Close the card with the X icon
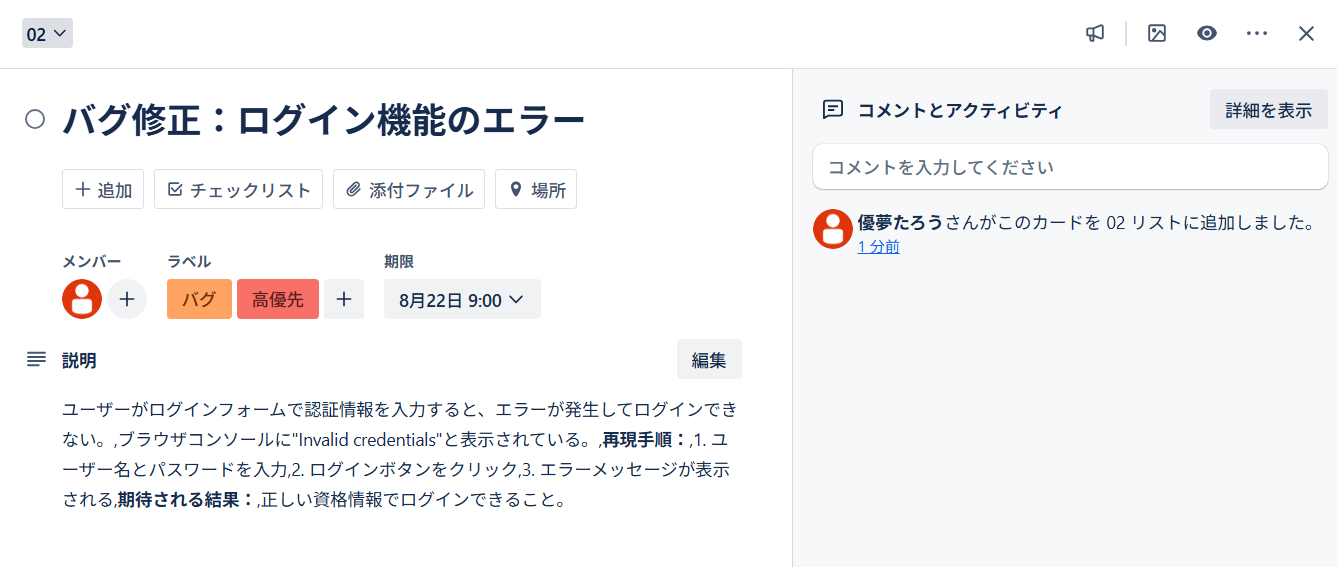1337x567 pixels. [1306, 33]
